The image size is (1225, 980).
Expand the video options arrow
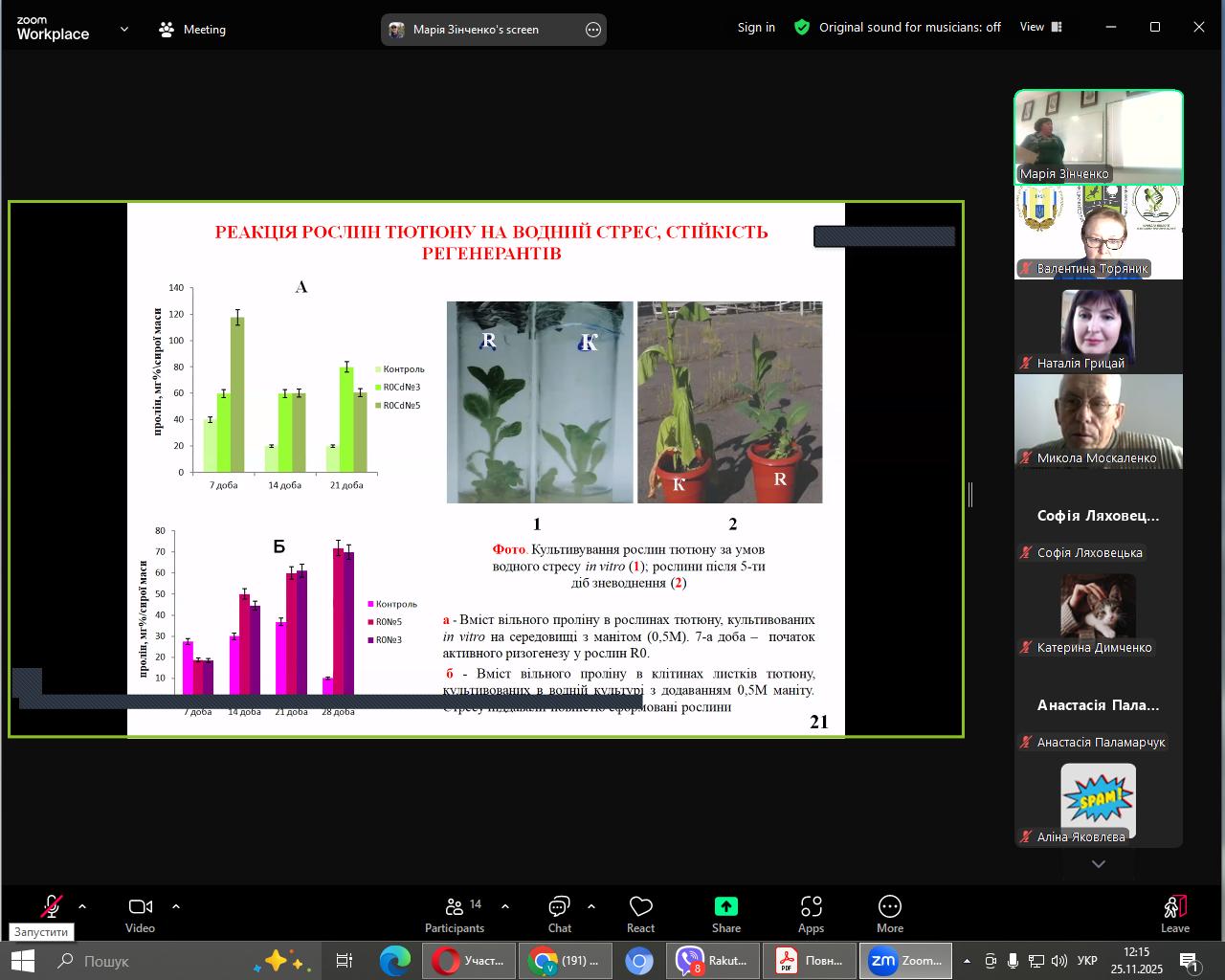[x=176, y=906]
